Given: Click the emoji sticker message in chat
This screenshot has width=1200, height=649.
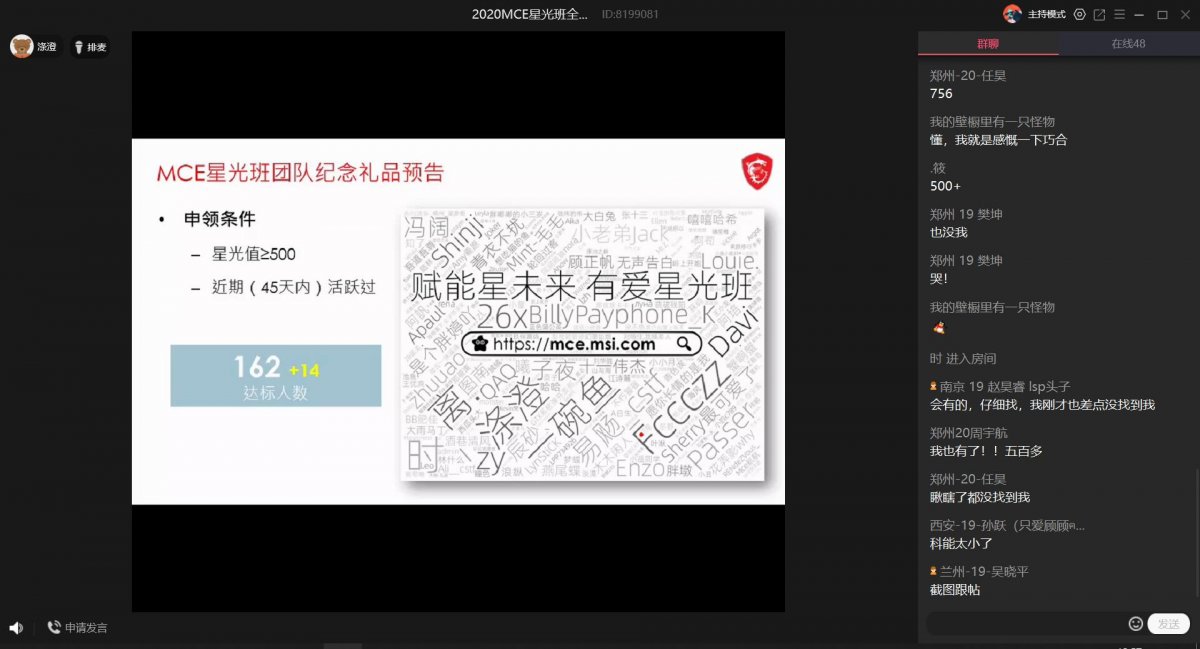Looking at the screenshot, I should click(938, 328).
